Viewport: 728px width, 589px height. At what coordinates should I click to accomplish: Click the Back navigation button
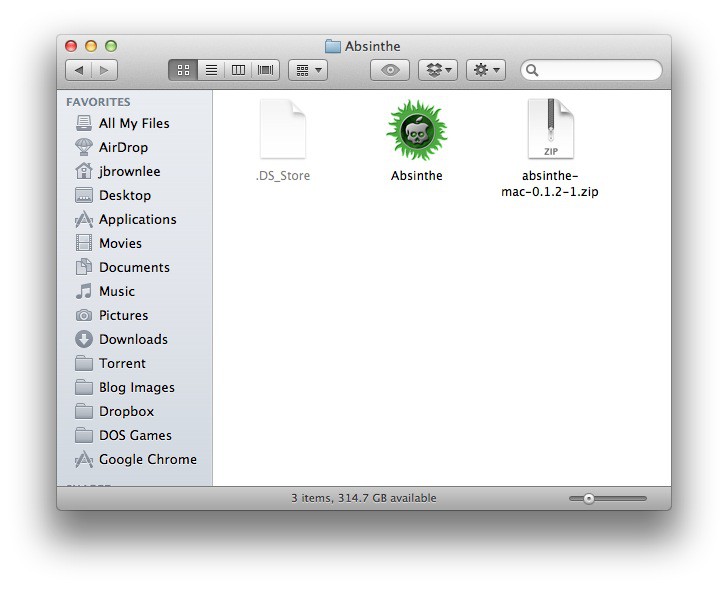click(x=79, y=70)
